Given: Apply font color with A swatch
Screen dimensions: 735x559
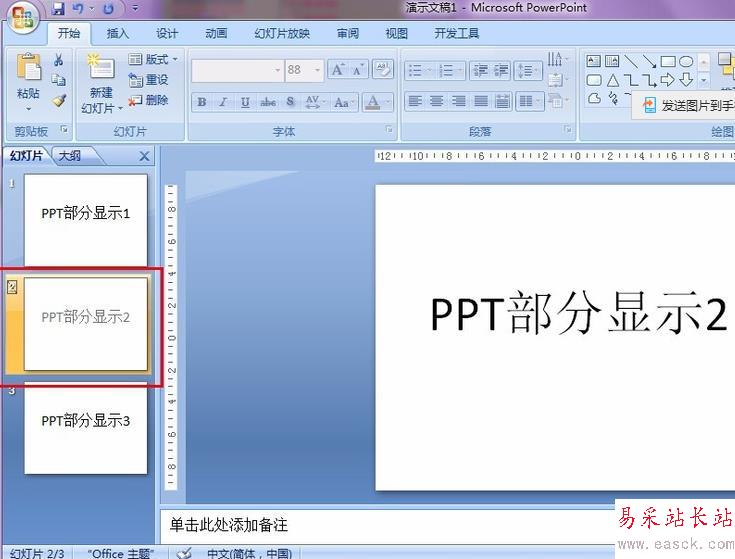Looking at the screenshot, I should click(x=373, y=102).
